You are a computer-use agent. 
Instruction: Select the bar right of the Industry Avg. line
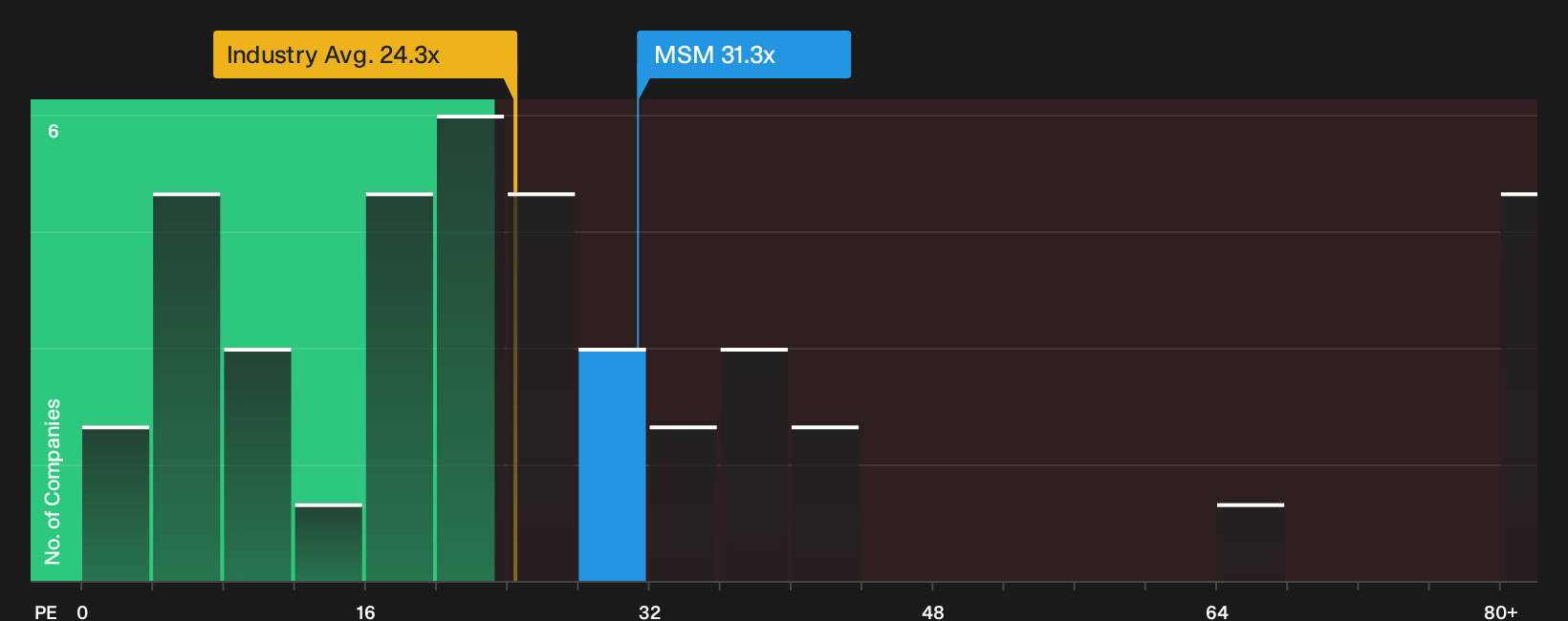tap(541, 387)
